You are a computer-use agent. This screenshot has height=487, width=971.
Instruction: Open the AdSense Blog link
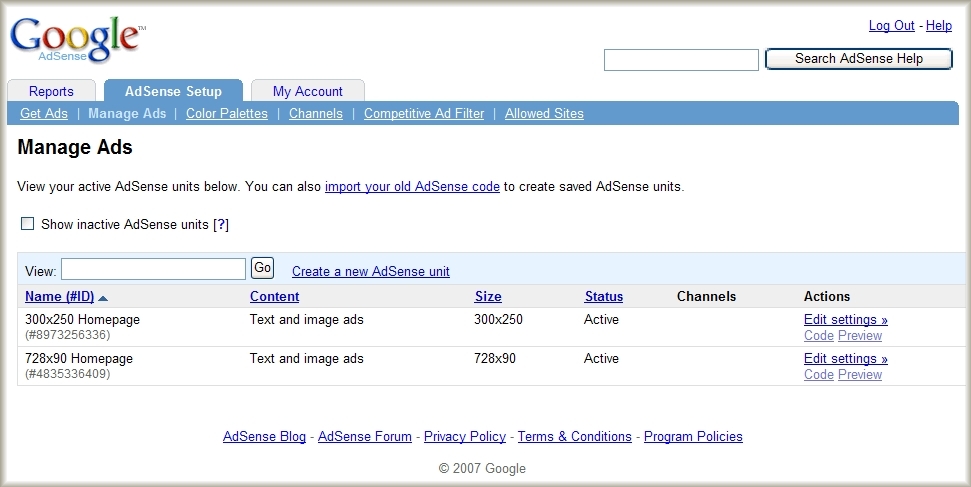(x=264, y=436)
